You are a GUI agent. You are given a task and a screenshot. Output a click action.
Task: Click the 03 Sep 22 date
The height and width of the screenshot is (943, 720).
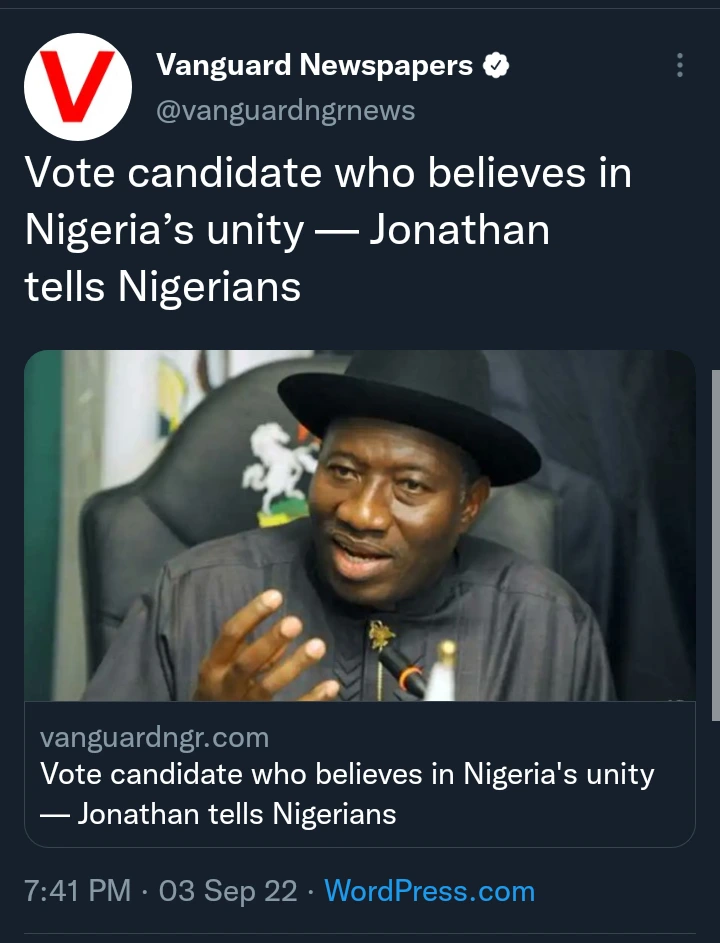point(228,891)
